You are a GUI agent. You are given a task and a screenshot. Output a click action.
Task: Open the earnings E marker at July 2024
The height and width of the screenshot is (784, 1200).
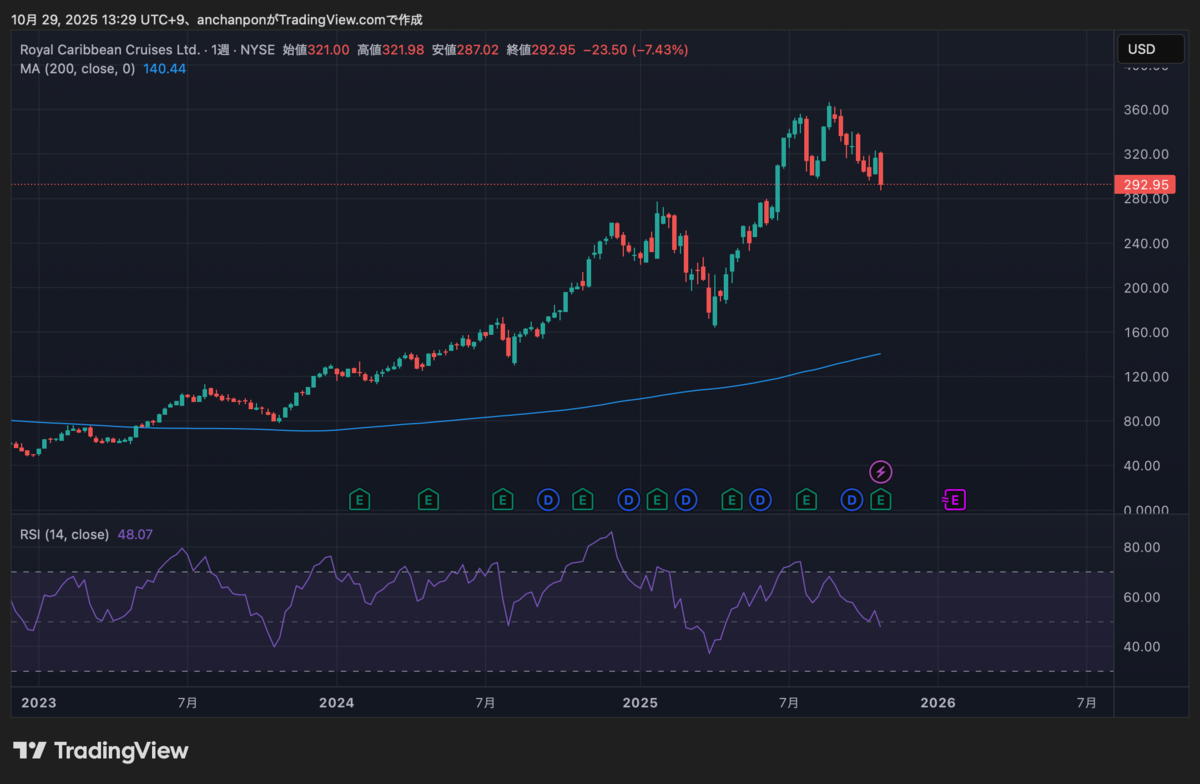(503, 498)
